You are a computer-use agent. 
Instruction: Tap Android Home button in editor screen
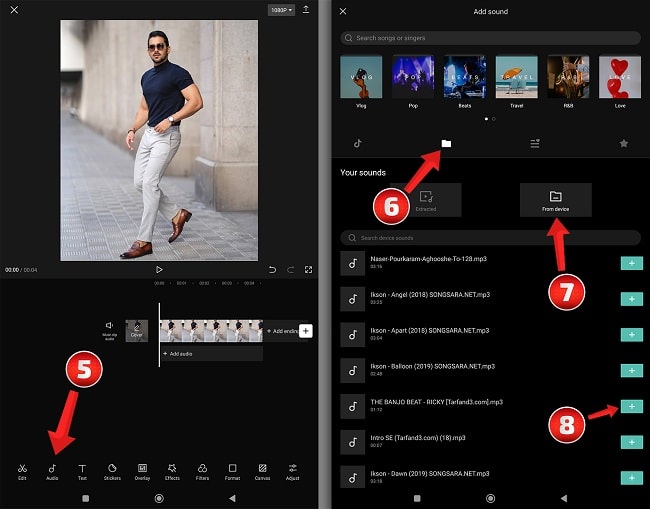(159, 498)
